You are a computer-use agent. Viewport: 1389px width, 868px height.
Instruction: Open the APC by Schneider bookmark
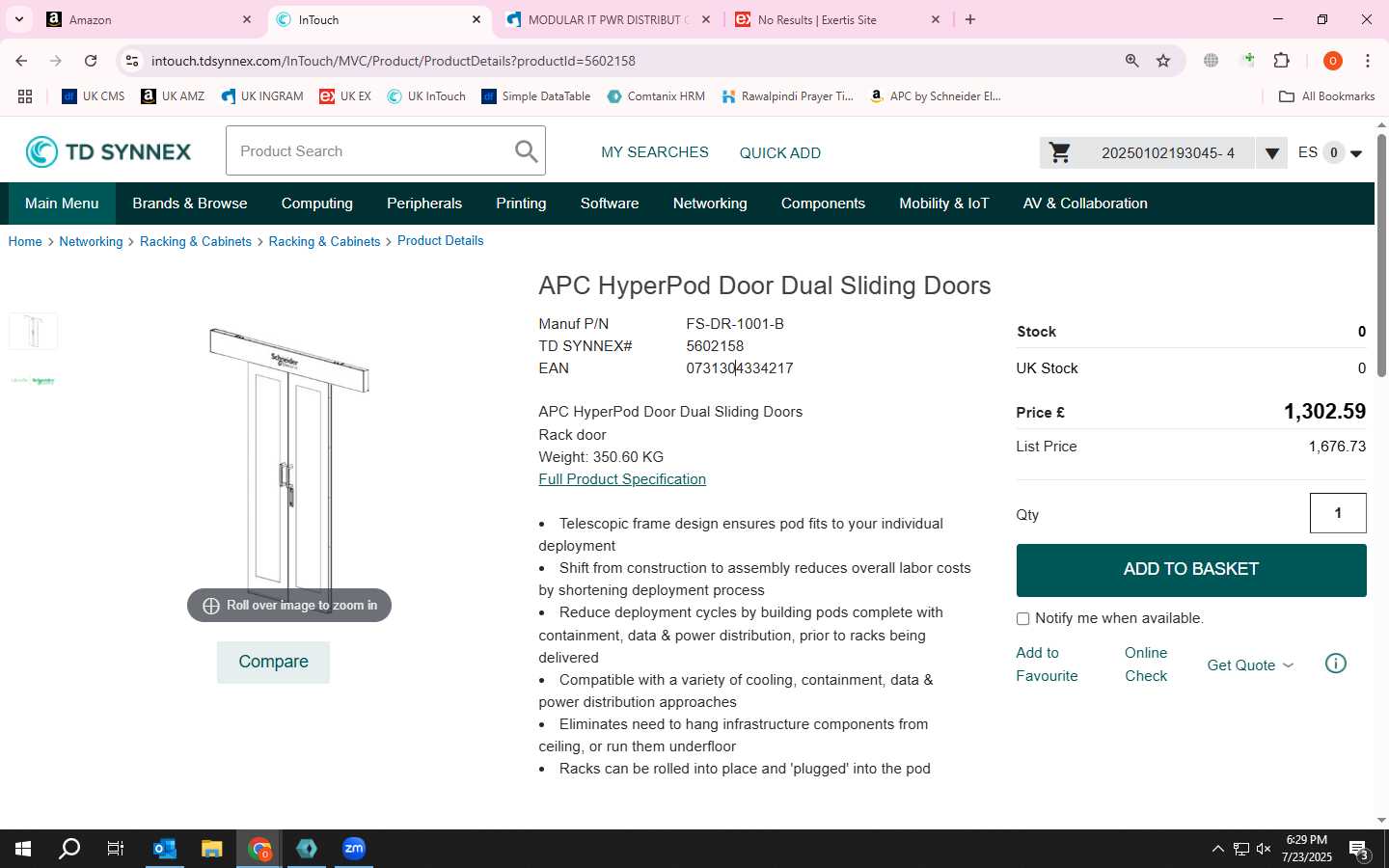[x=936, y=96]
